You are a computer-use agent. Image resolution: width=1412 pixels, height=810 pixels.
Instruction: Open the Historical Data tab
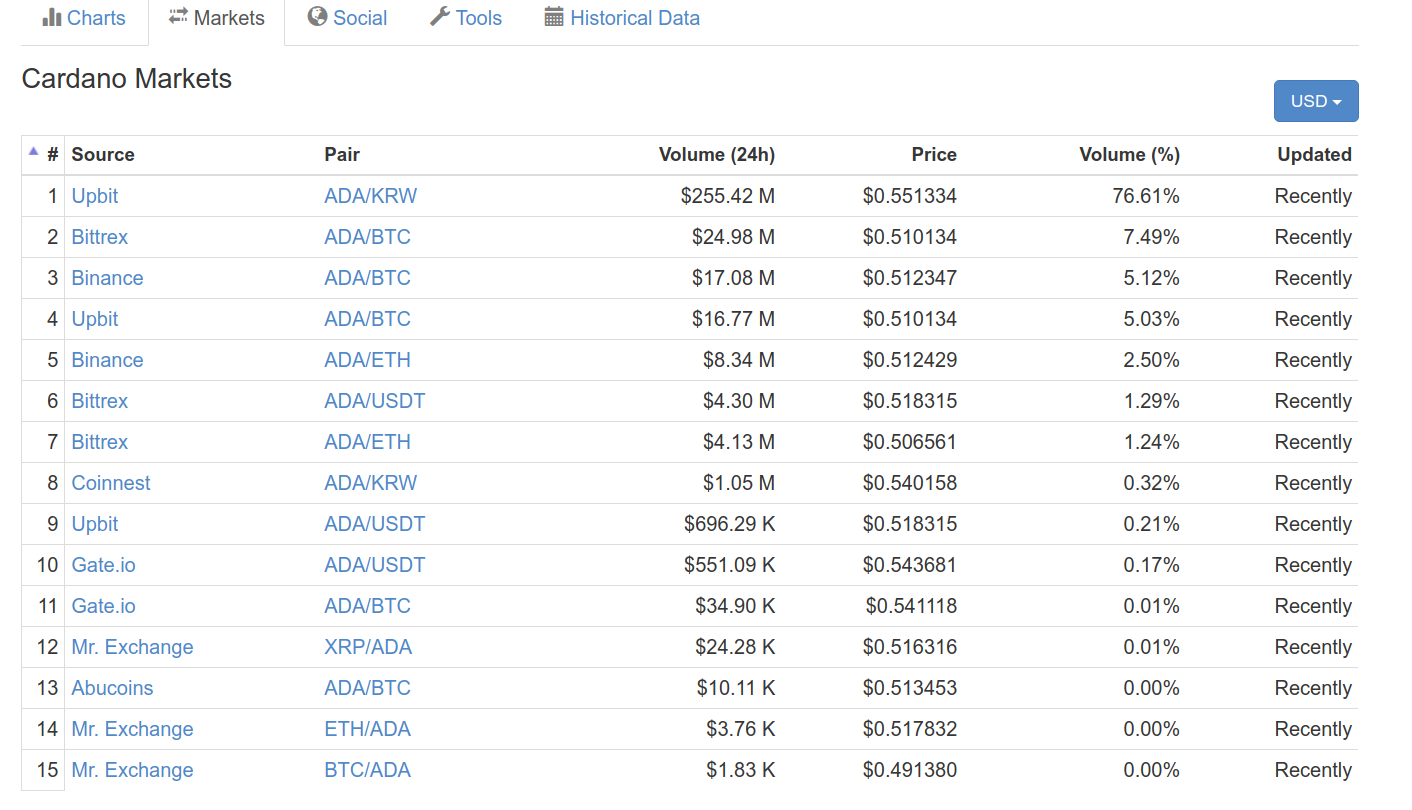point(622,18)
